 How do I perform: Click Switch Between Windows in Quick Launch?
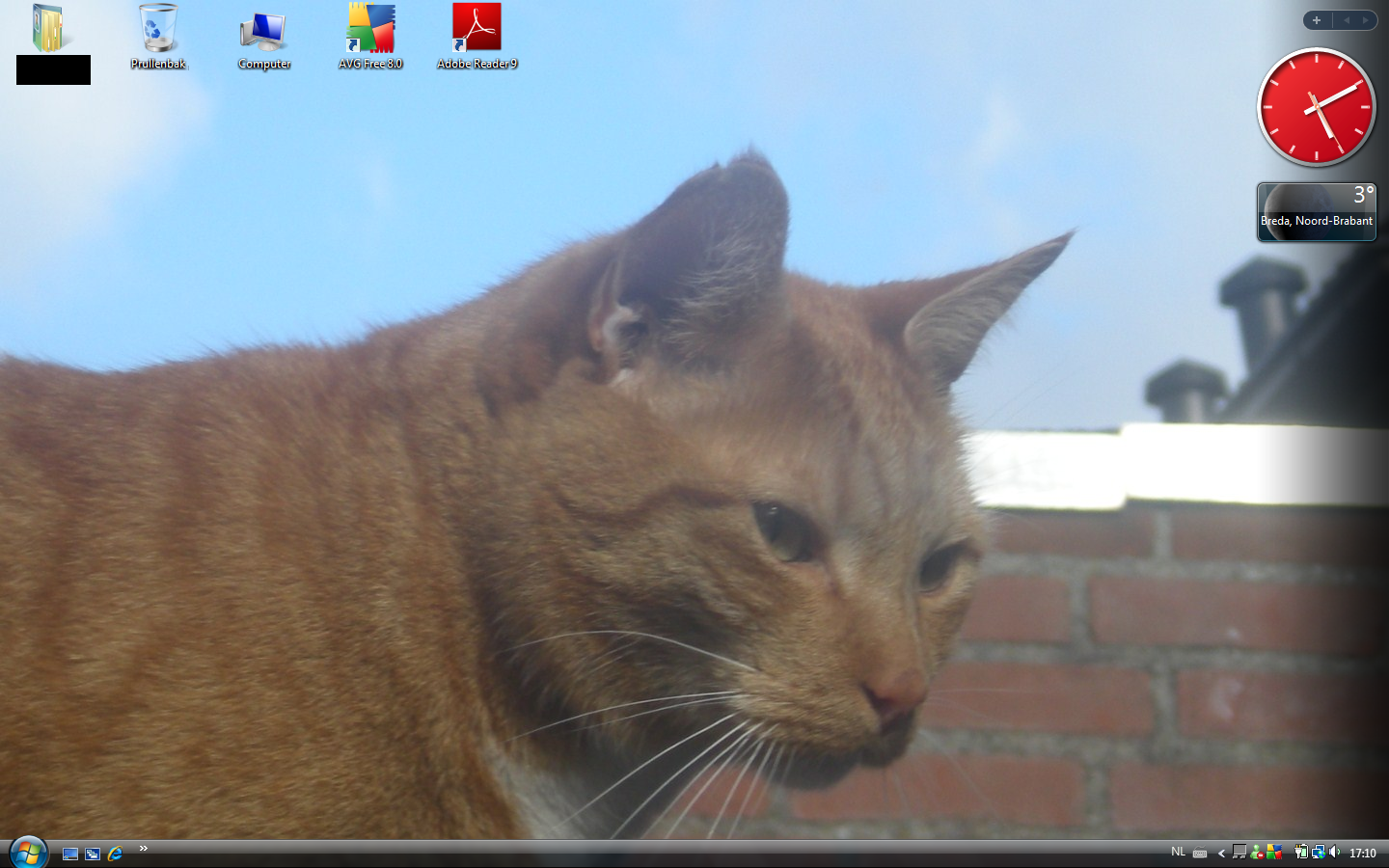click(93, 854)
